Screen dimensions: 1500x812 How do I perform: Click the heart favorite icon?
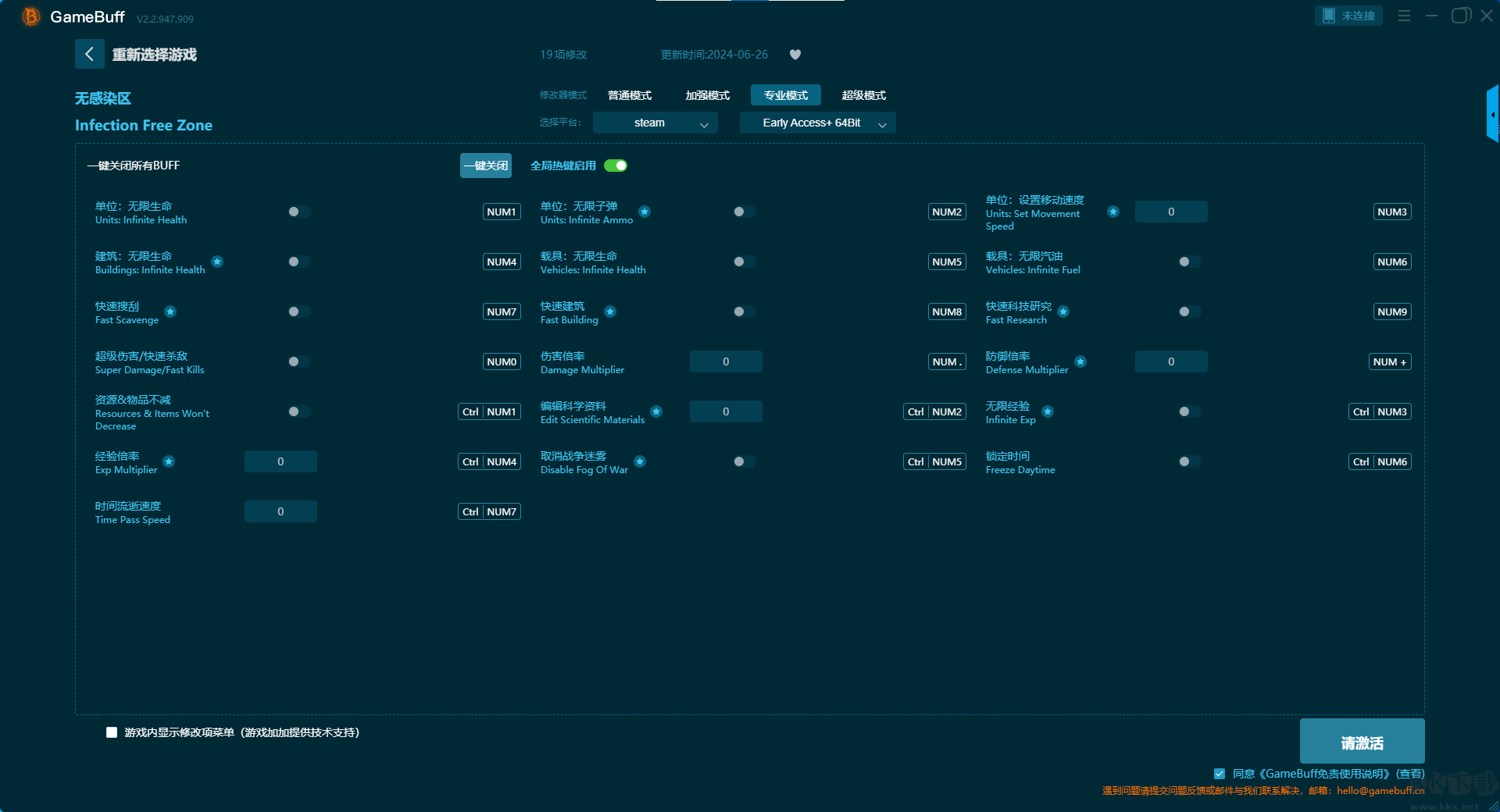point(795,55)
